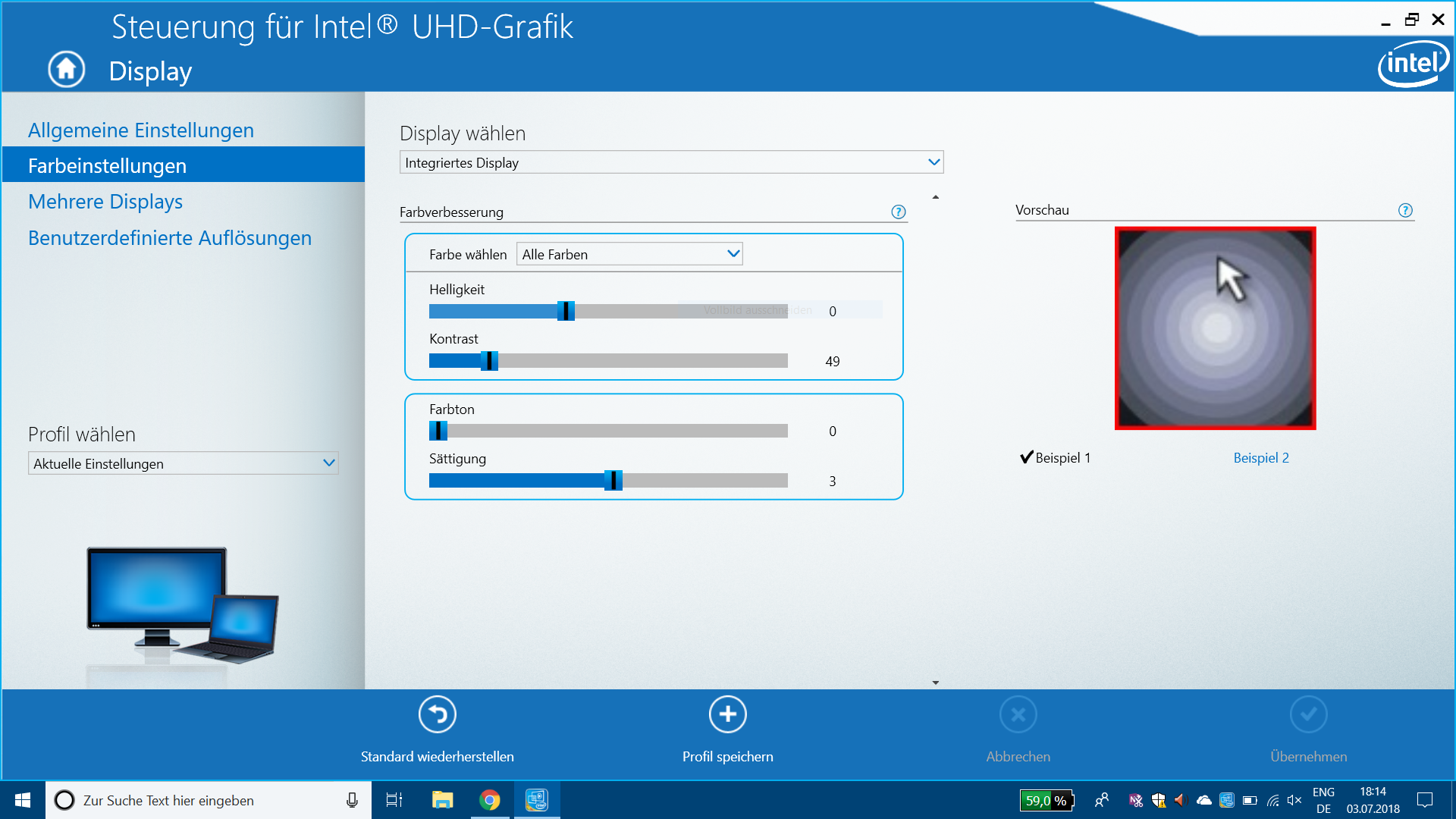
Task: Click the muted volume tray icon
Action: (1294, 800)
